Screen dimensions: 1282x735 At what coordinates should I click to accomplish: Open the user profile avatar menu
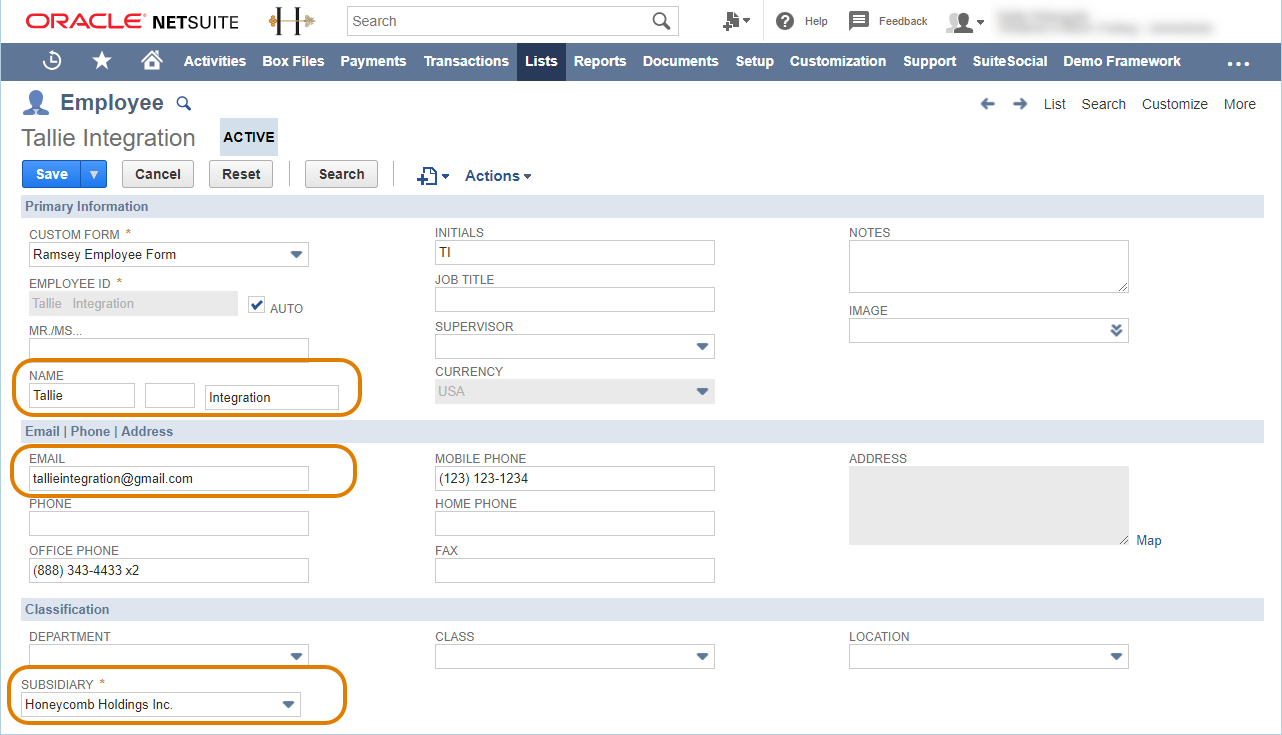[x=965, y=21]
